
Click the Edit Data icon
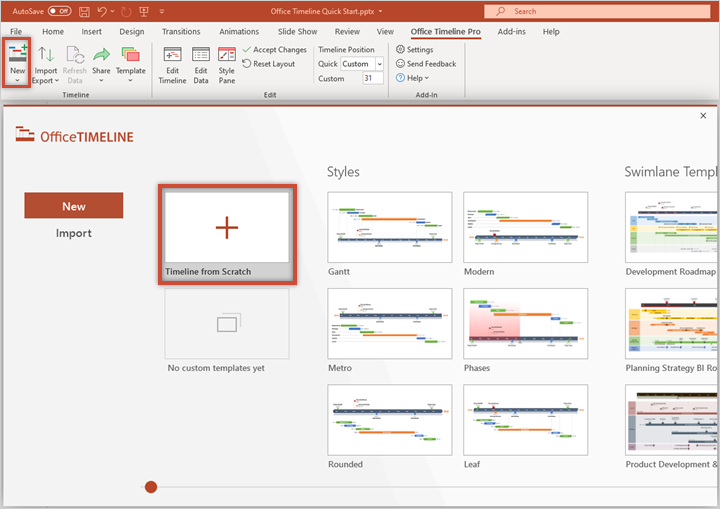pos(201,55)
